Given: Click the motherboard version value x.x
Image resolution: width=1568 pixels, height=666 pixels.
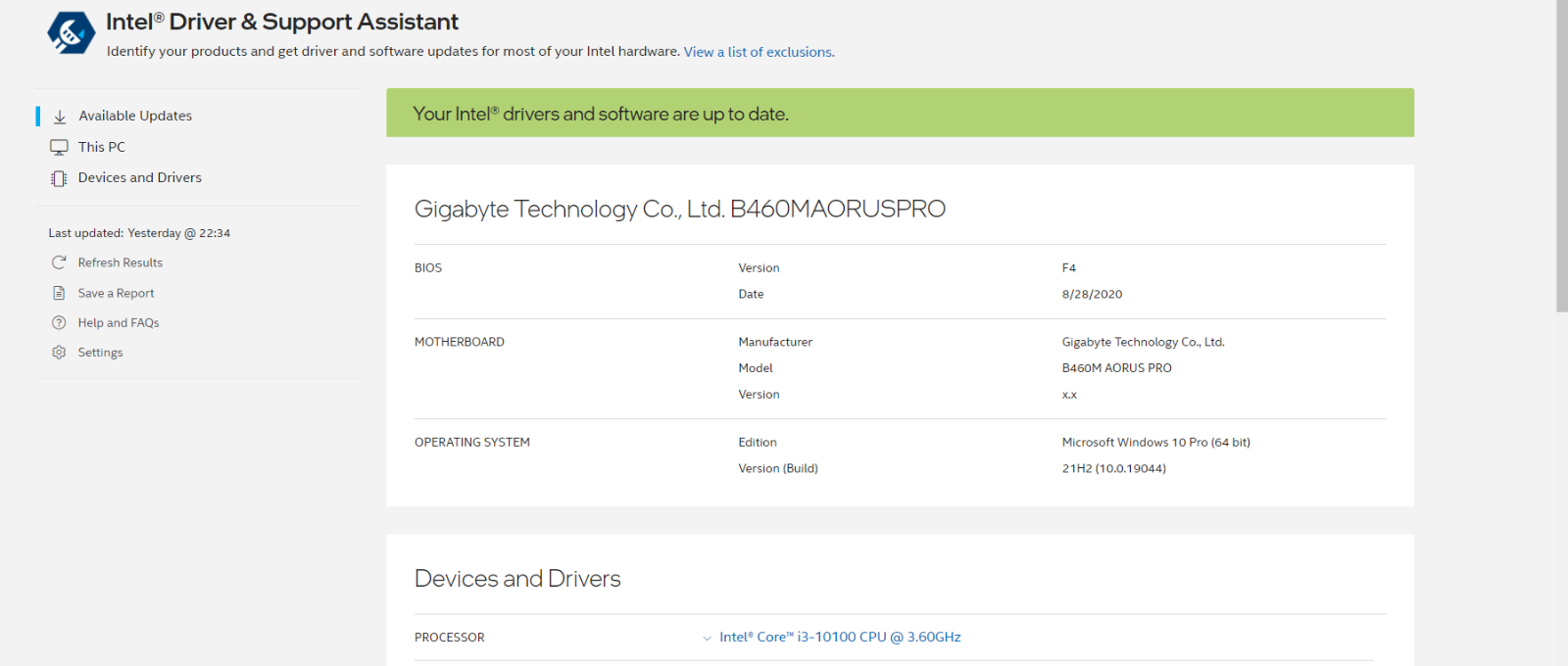Looking at the screenshot, I should coord(1069,395).
